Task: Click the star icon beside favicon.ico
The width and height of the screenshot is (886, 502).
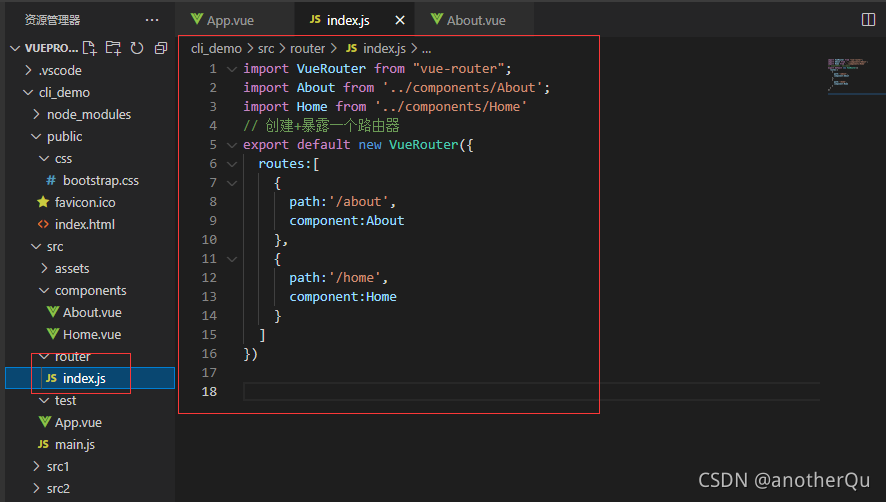Action: pyautogui.click(x=43, y=202)
